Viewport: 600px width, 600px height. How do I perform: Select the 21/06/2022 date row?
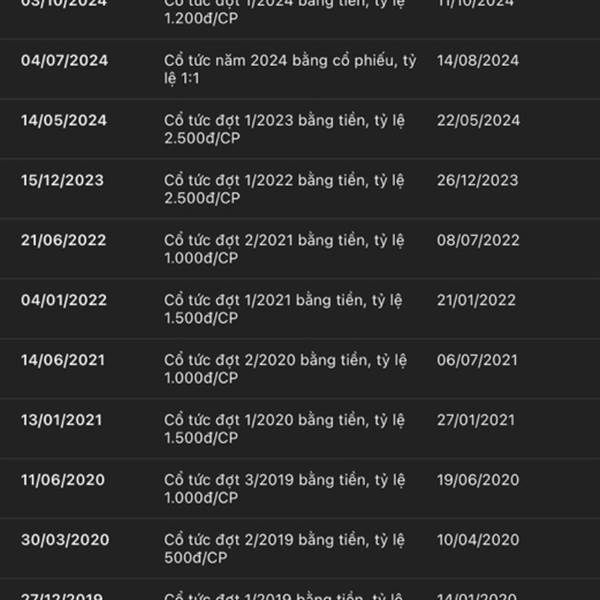[64, 240]
